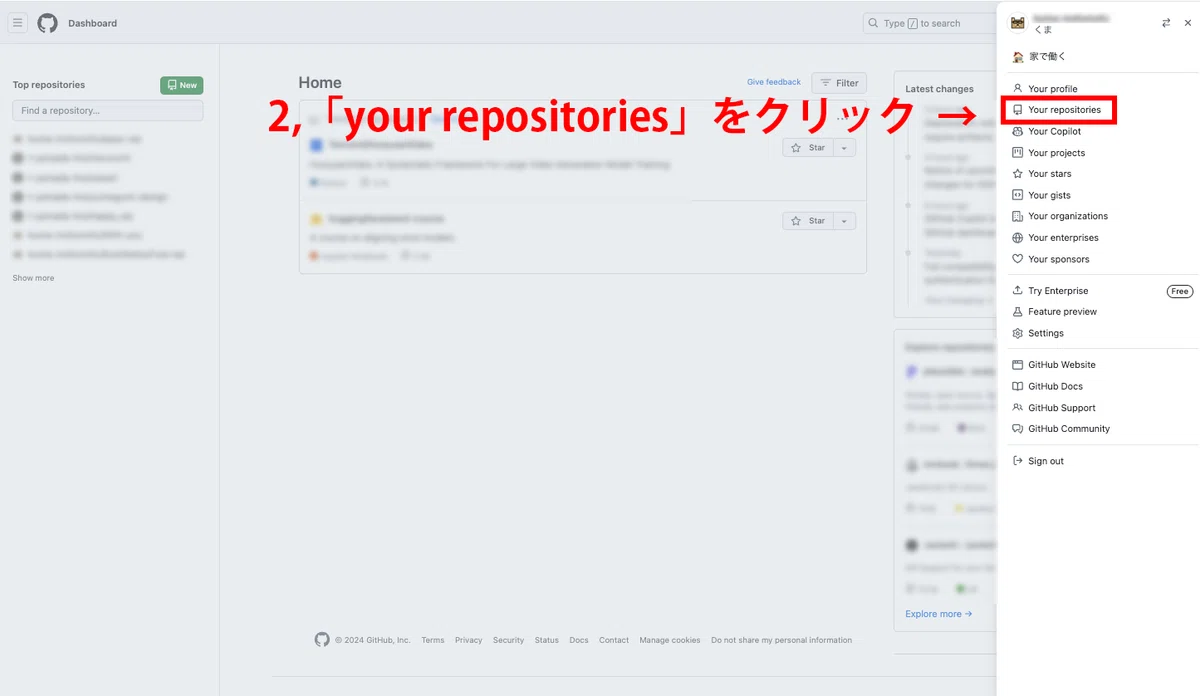Click Show more under Top repositories
This screenshot has height=696, width=1200.
[33, 278]
